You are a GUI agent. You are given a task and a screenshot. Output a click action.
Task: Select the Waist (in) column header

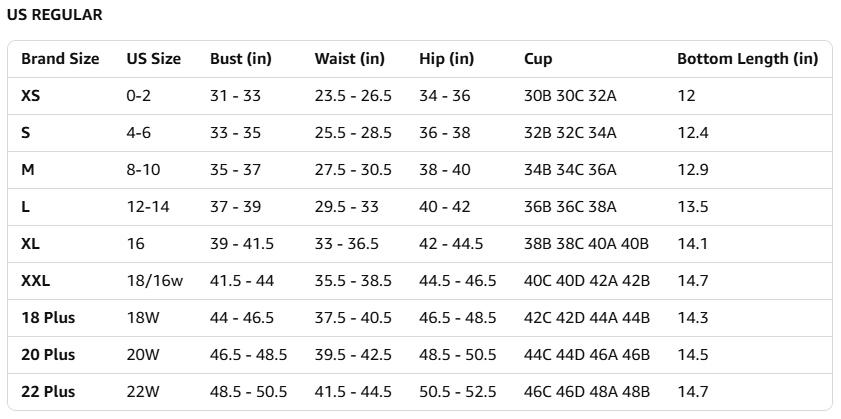point(349,59)
